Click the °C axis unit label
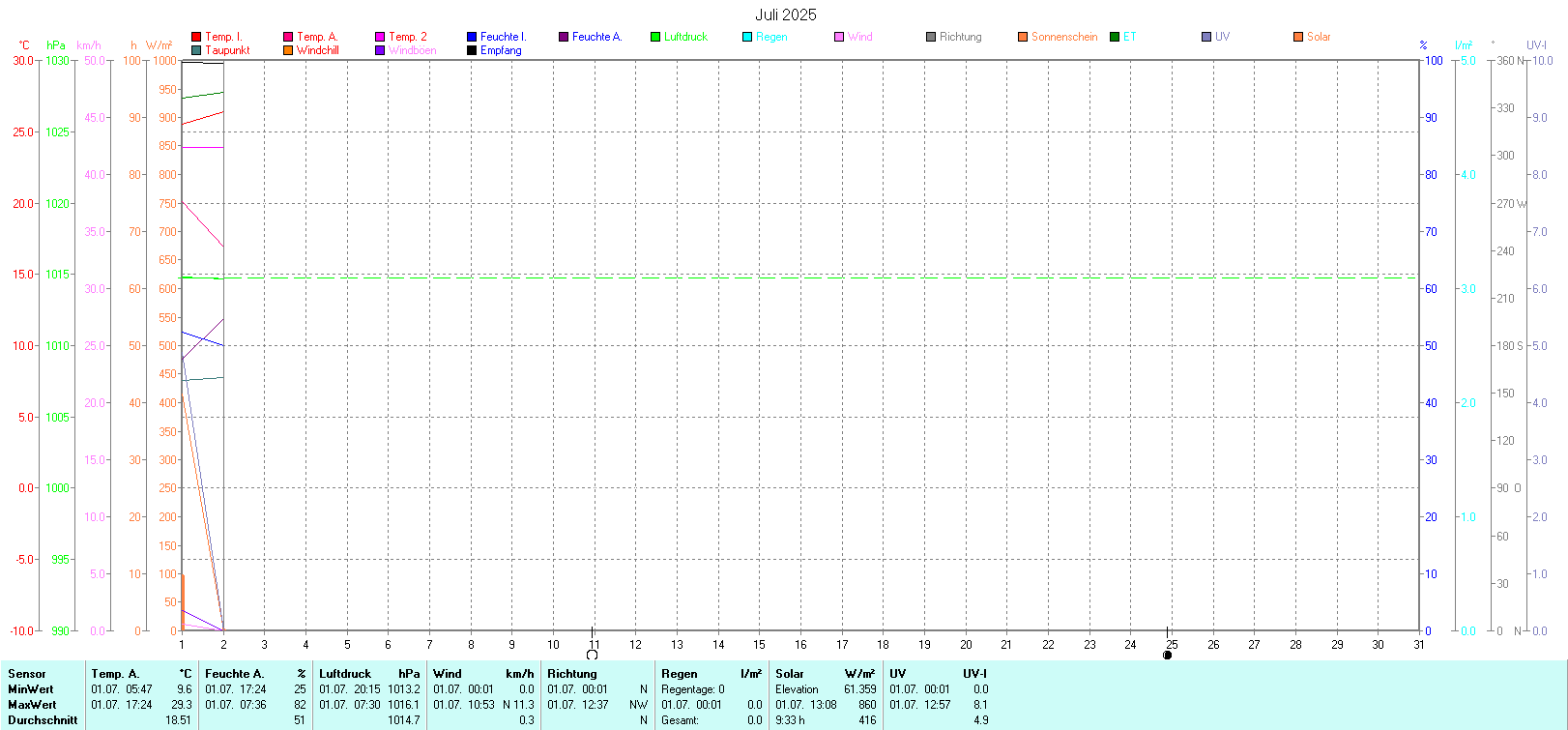This screenshot has width=1568, height=730. coord(24,45)
